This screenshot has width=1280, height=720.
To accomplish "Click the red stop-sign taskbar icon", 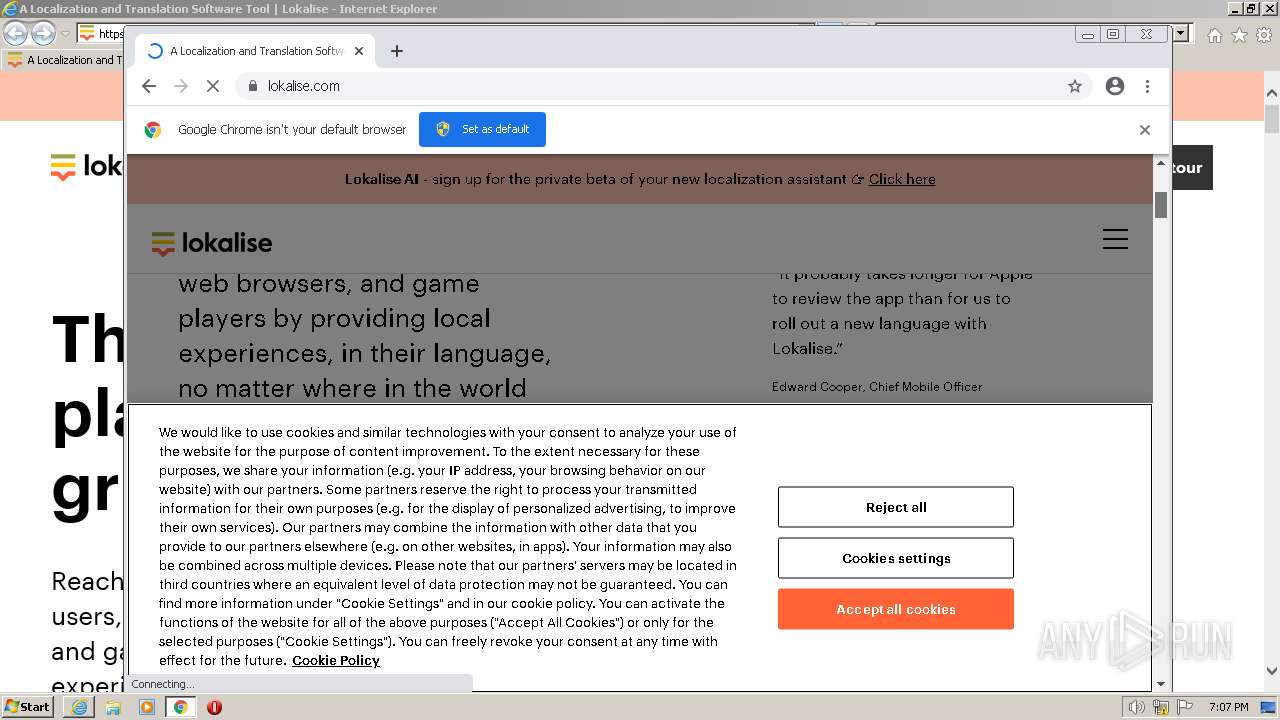I will [x=214, y=707].
